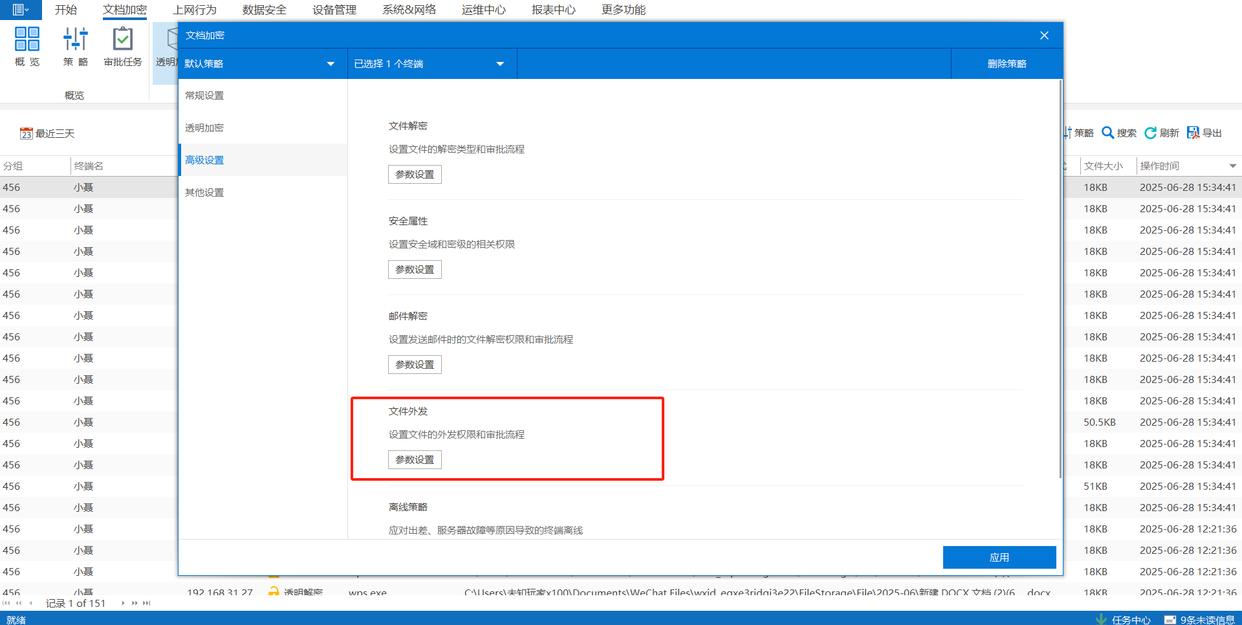The image size is (1242, 625).
Task: Refresh the list with 刷新 icon
Action: (x=1151, y=133)
